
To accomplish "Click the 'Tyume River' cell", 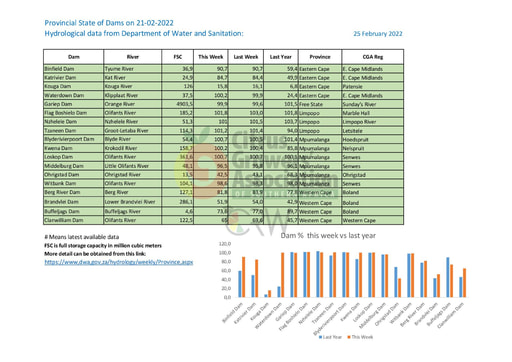I will 133,69.
